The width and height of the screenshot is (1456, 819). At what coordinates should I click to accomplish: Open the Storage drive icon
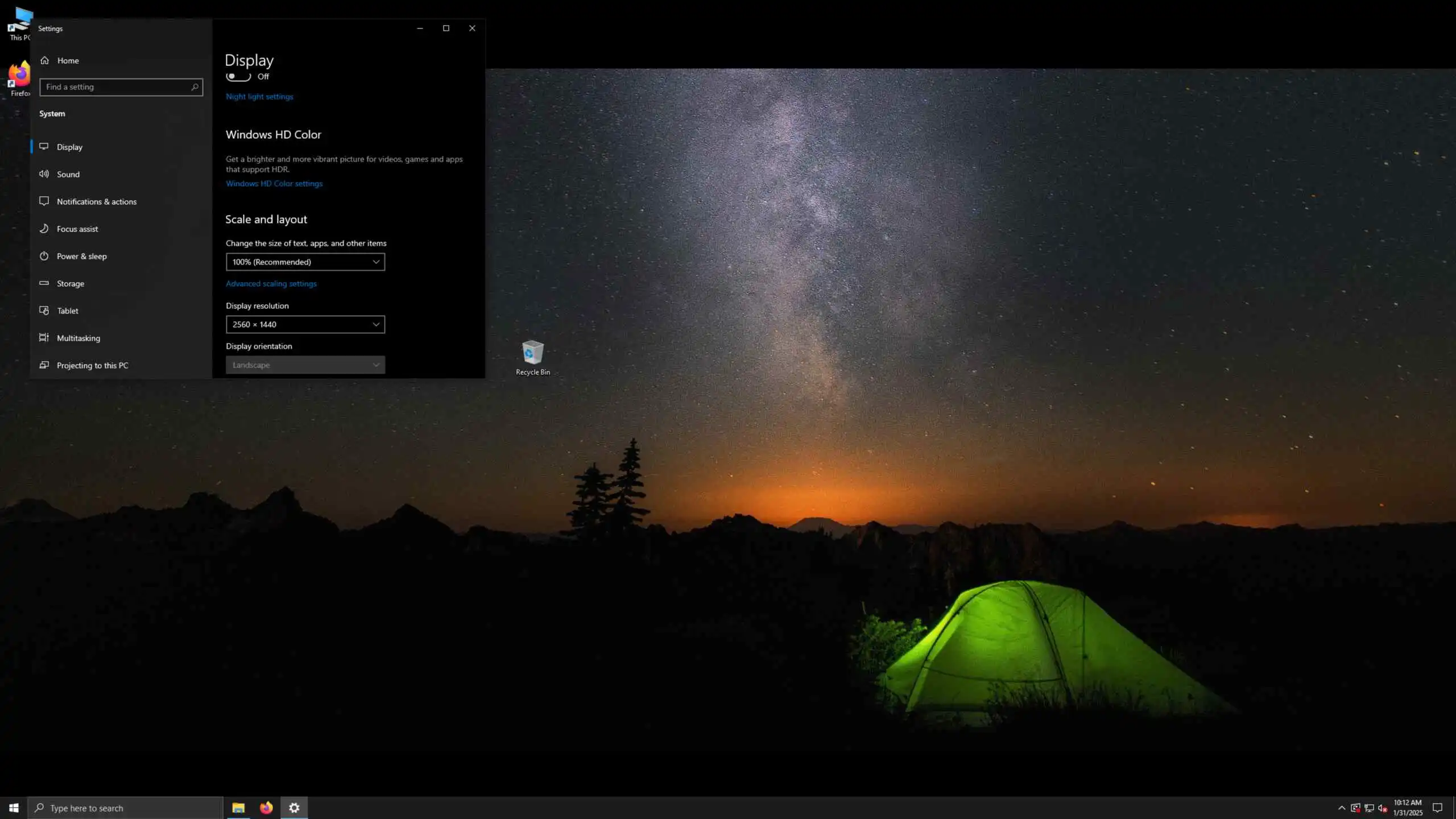(44, 283)
